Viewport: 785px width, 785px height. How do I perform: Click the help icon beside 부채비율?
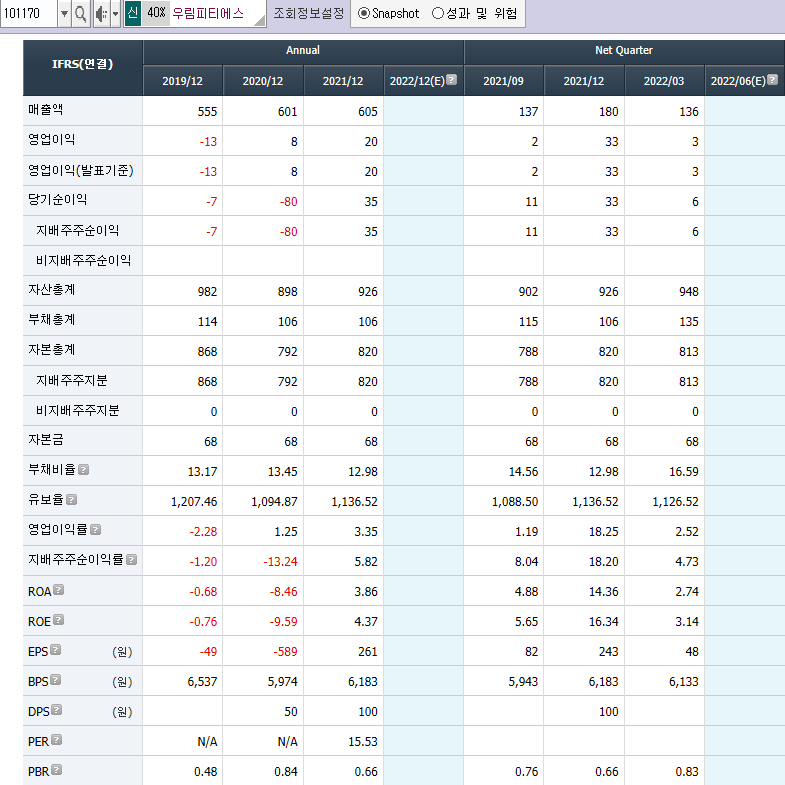click(x=84, y=470)
